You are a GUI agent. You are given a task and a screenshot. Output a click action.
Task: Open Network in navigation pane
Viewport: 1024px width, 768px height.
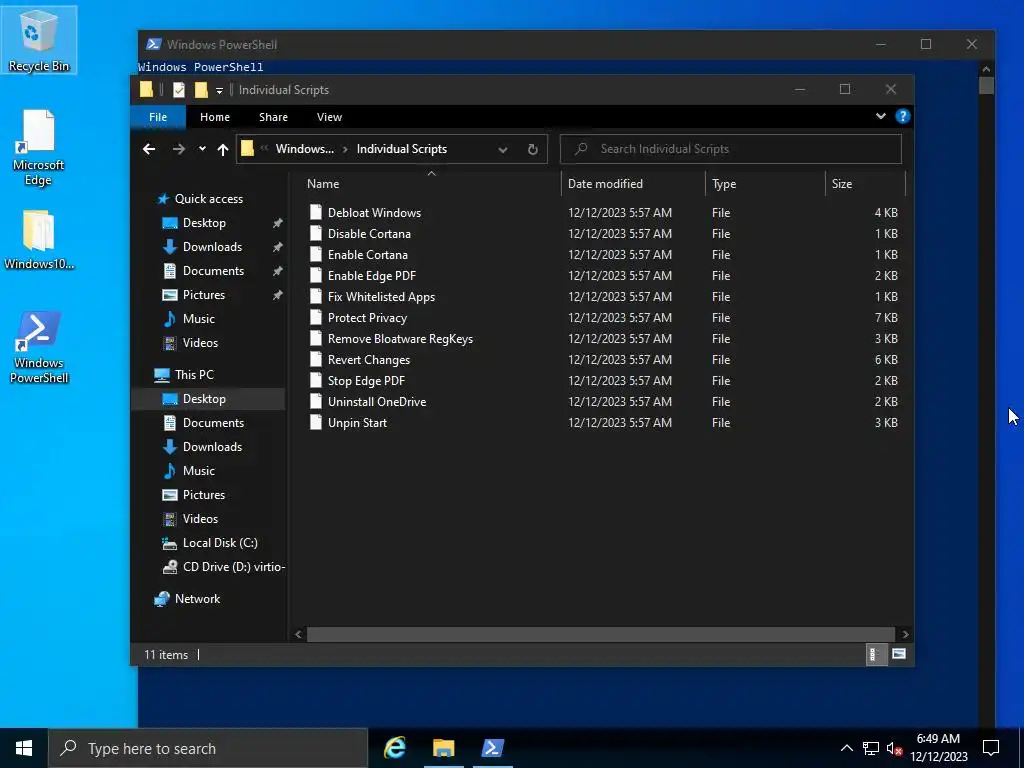(x=197, y=598)
